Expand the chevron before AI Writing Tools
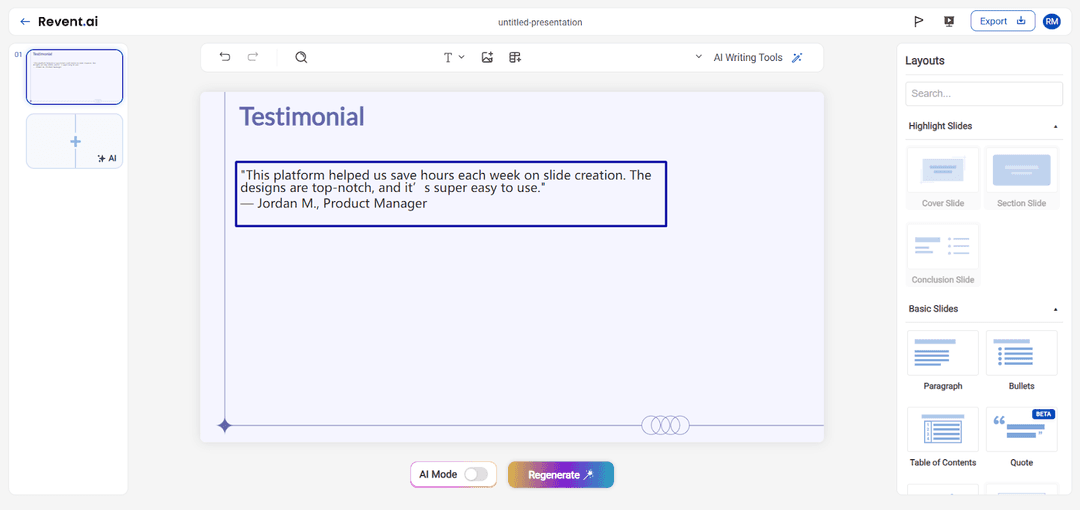Viewport: 1080px width, 510px height. pyautogui.click(x=698, y=57)
